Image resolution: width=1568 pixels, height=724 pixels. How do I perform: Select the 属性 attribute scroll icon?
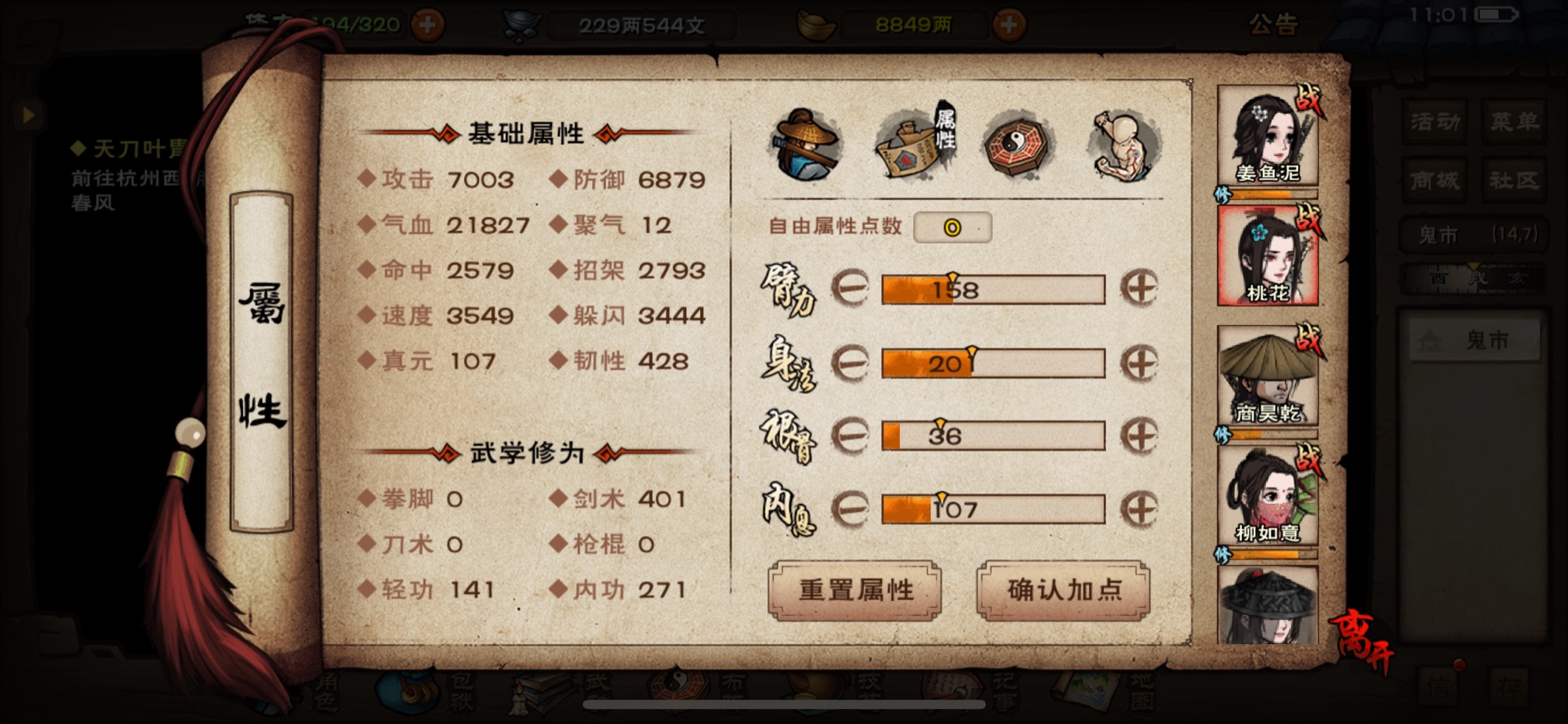916,143
